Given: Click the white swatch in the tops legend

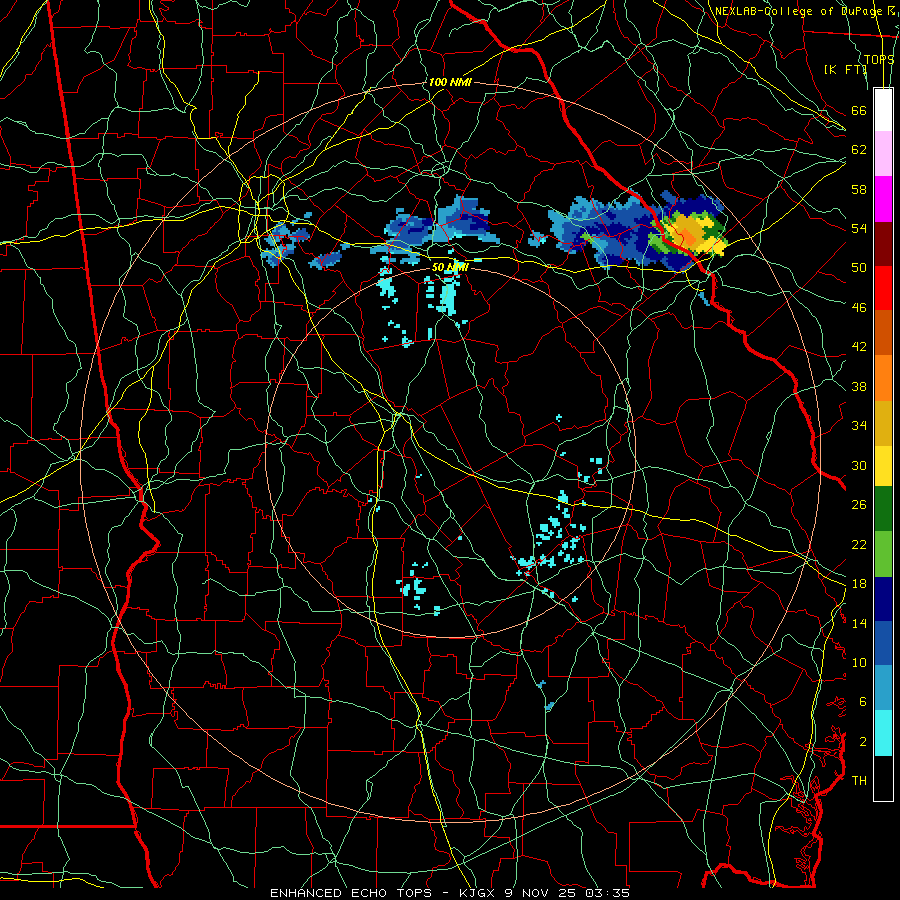Looking at the screenshot, I should (x=883, y=110).
